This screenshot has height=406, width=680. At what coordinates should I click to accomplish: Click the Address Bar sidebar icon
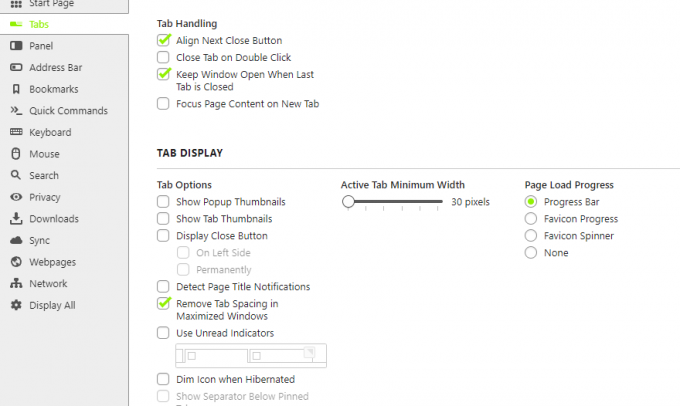[x=16, y=67]
